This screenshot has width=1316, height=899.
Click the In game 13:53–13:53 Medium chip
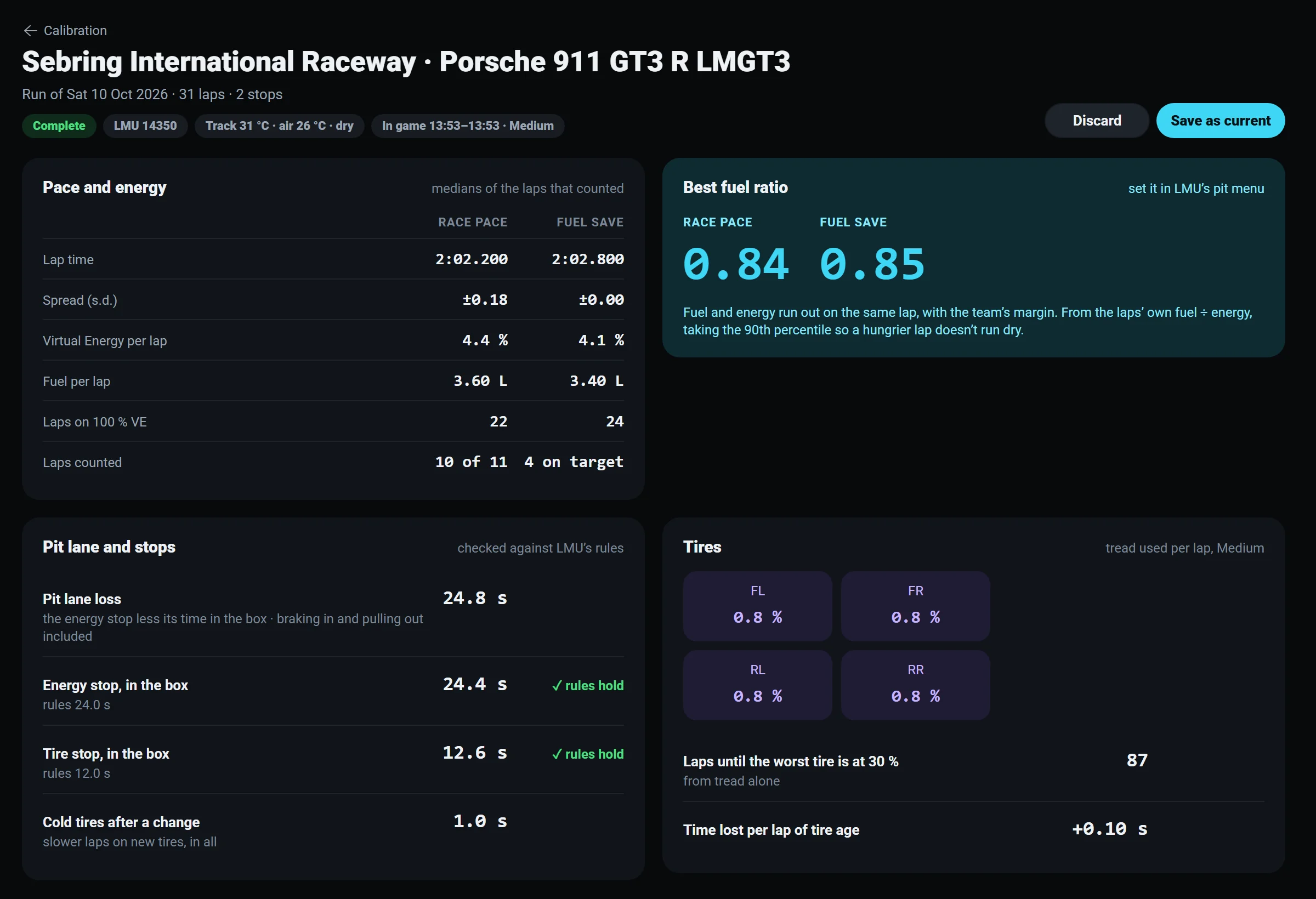click(x=468, y=126)
